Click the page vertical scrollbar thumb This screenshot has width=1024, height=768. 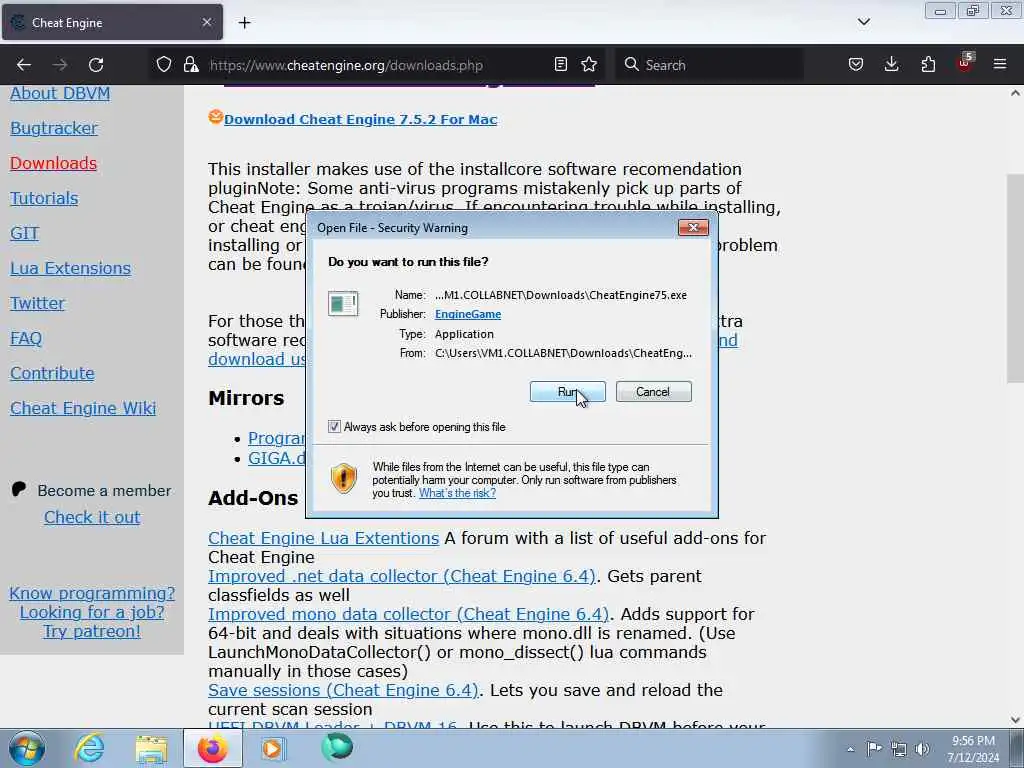(1015, 278)
